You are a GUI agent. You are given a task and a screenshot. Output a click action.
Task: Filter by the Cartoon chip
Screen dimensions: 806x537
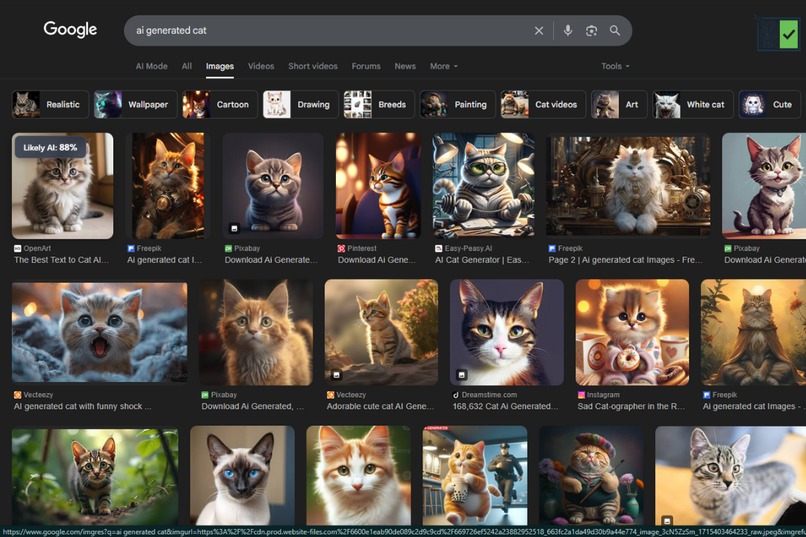(219, 104)
